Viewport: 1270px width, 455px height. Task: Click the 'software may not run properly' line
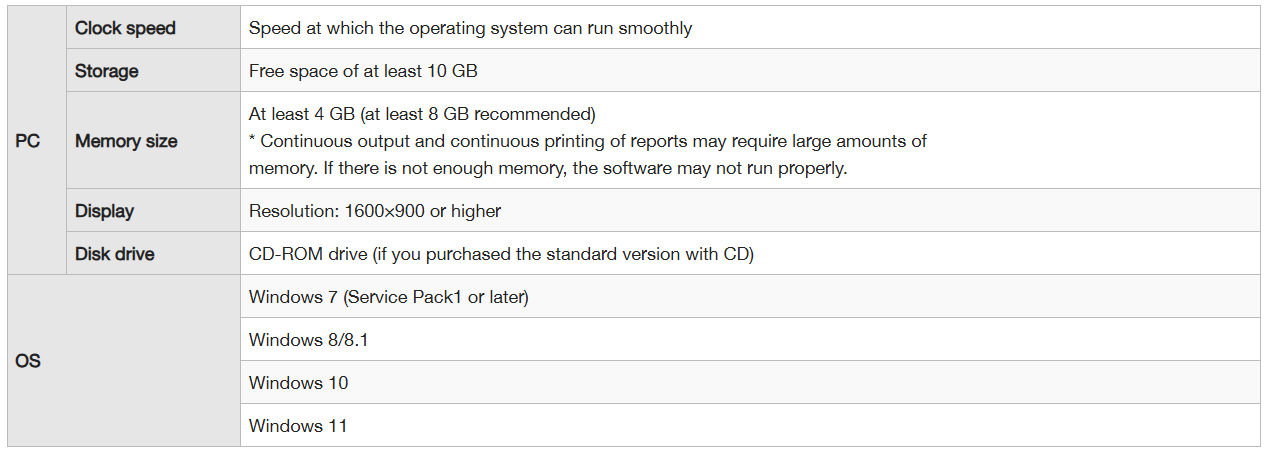coord(548,168)
